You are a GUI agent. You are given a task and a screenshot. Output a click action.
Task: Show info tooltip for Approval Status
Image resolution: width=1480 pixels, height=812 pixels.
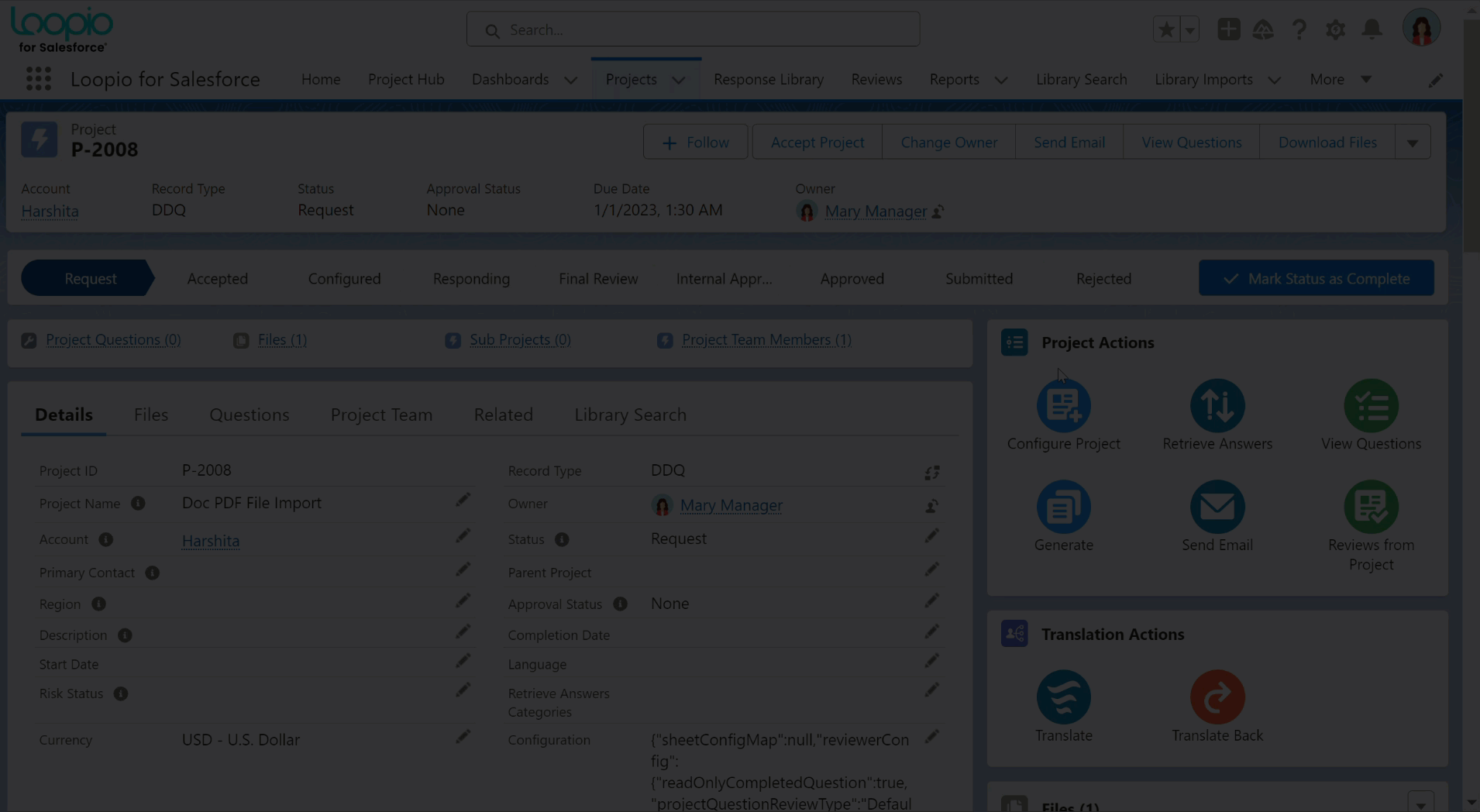[x=620, y=604]
